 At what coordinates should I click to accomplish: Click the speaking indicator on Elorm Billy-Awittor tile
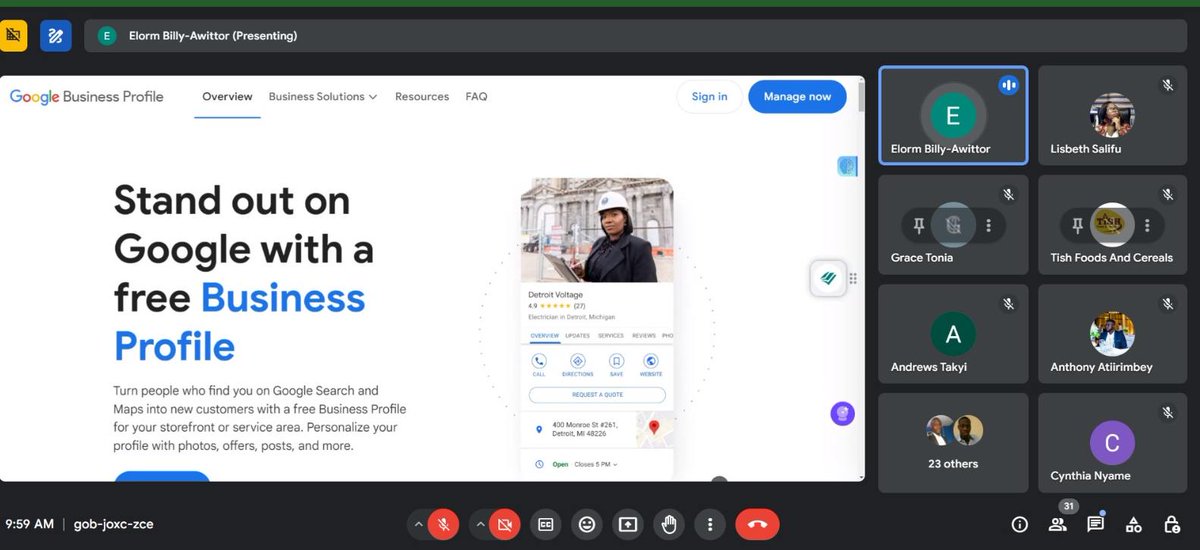pyautogui.click(x=1008, y=86)
